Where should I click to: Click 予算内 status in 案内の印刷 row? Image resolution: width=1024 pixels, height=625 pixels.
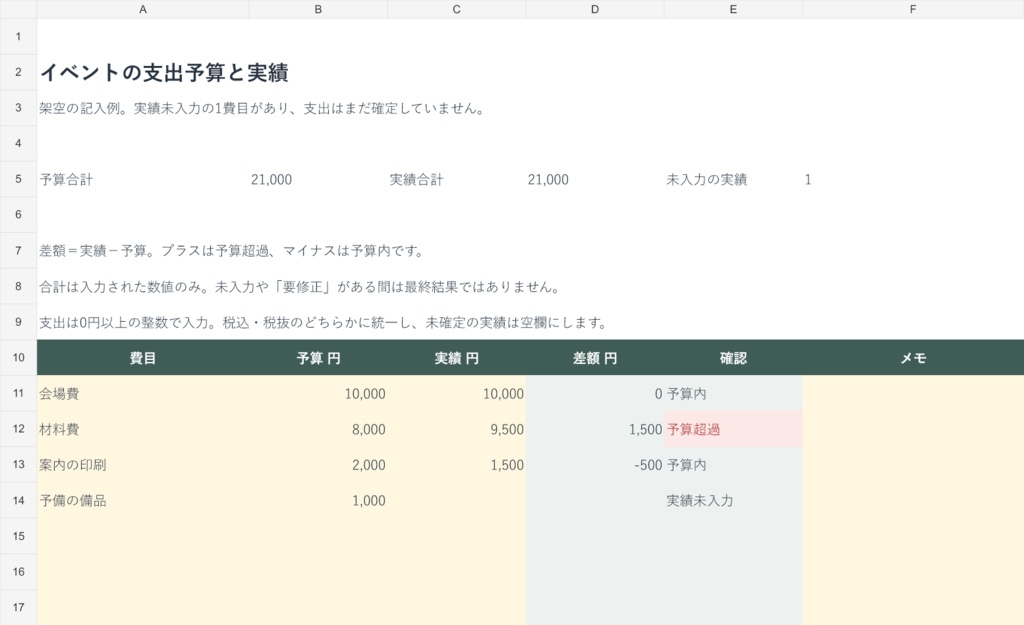(733, 464)
